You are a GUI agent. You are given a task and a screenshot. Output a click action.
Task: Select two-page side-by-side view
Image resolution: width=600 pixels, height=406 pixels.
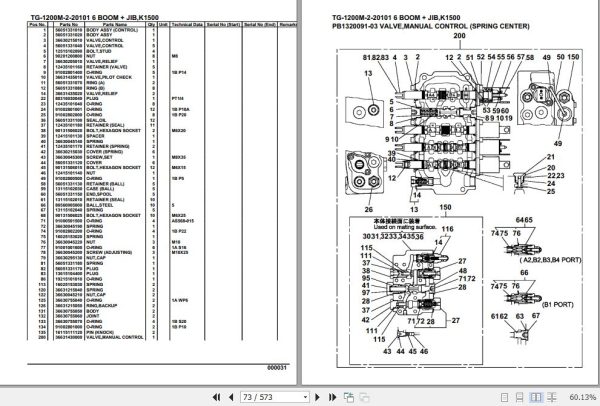[x=536, y=397]
